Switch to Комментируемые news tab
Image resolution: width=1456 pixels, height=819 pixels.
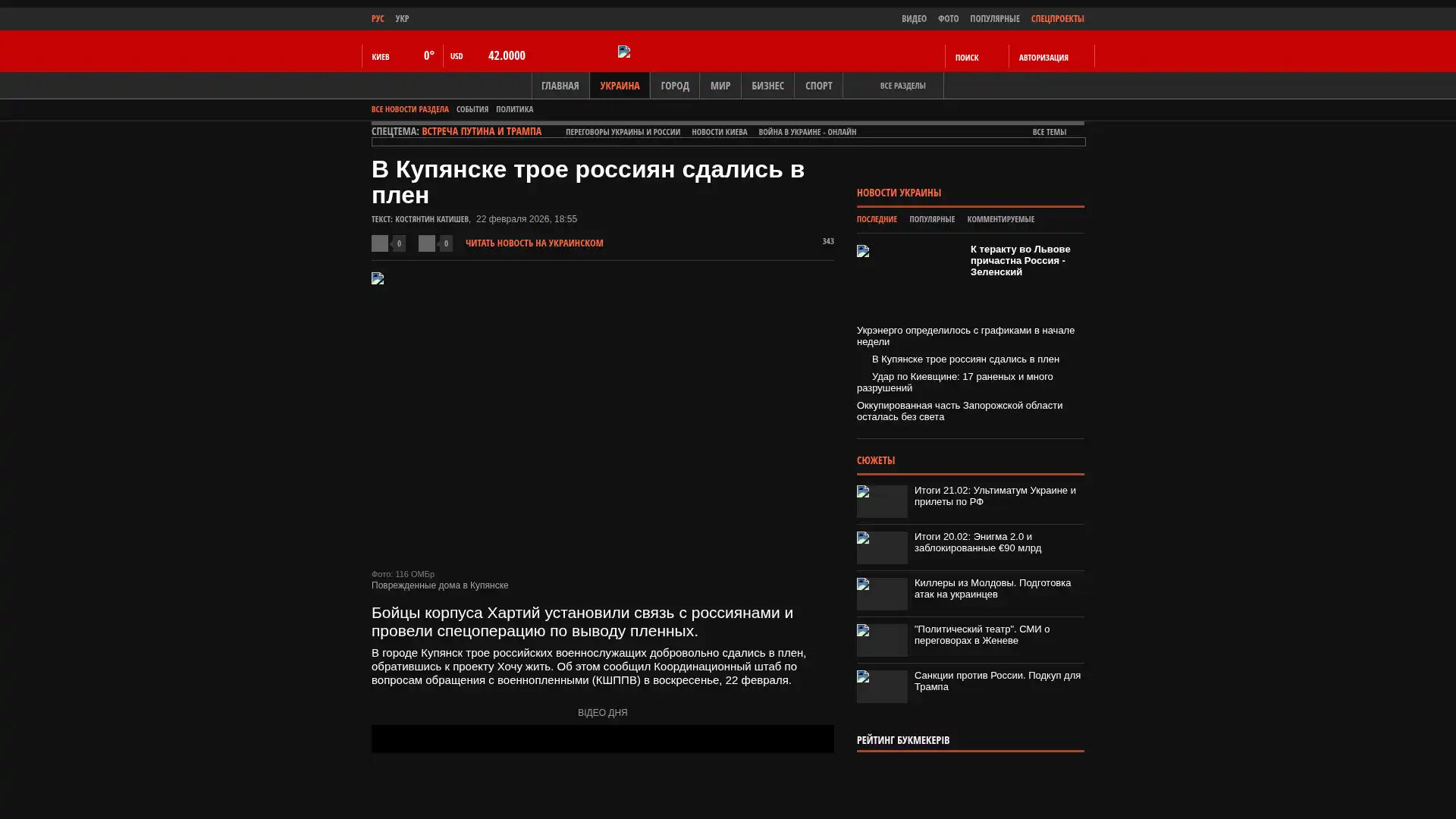click(1000, 219)
